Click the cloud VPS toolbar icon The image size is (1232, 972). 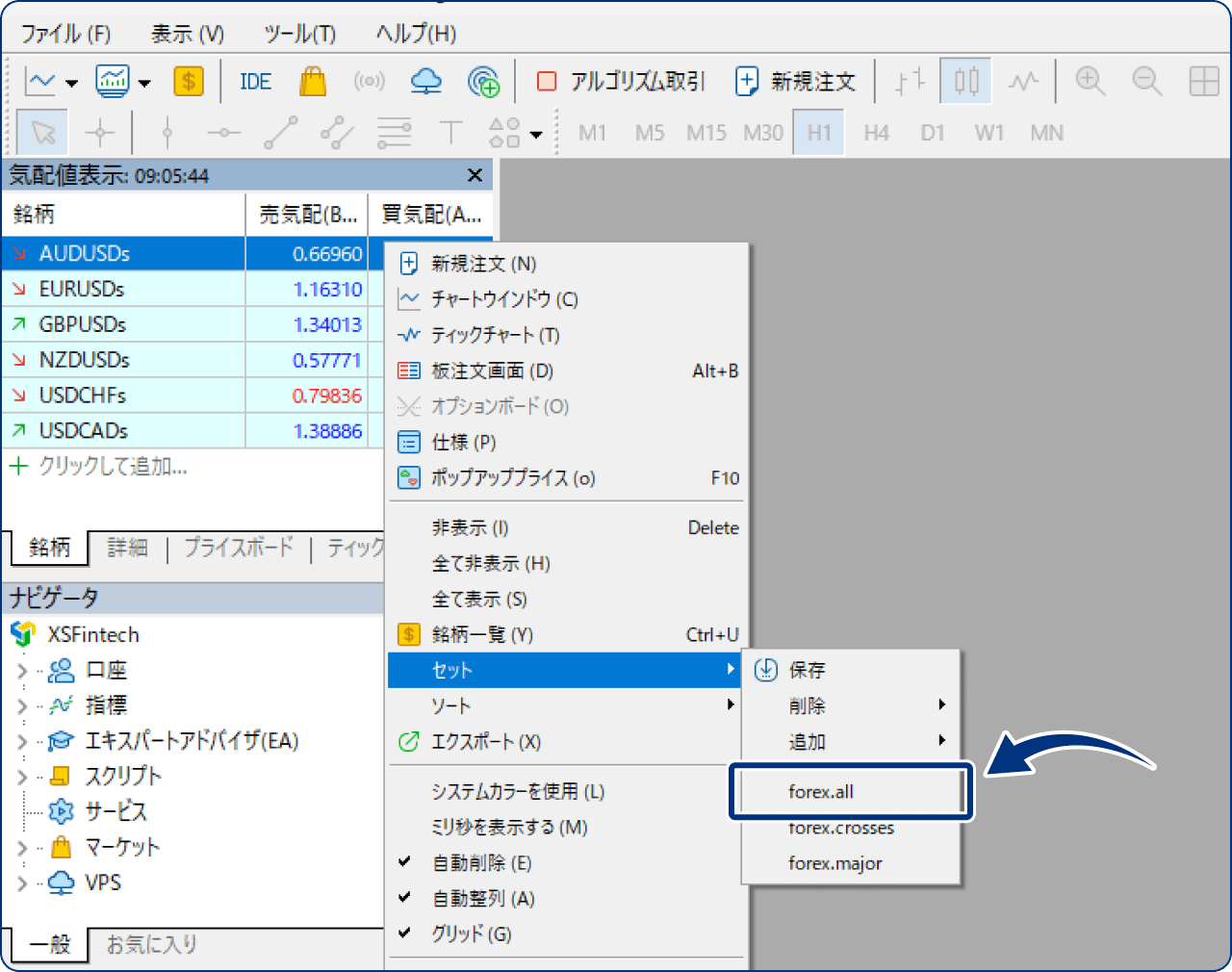pyautogui.click(x=425, y=82)
